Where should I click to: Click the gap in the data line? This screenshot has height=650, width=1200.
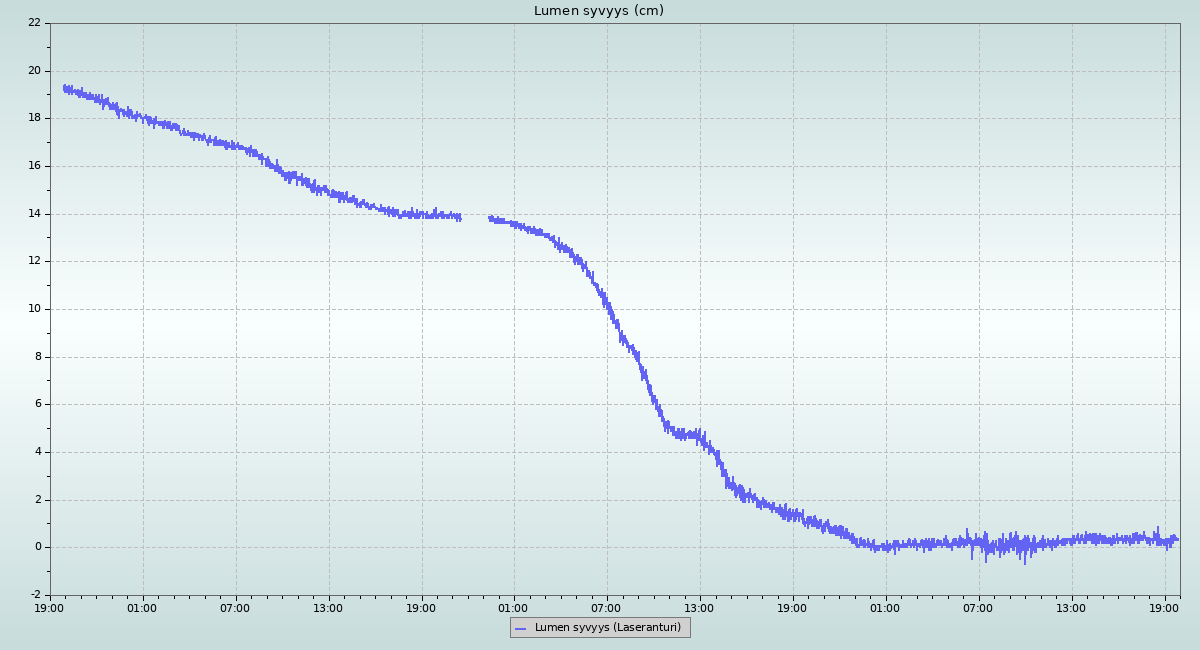pos(475,217)
